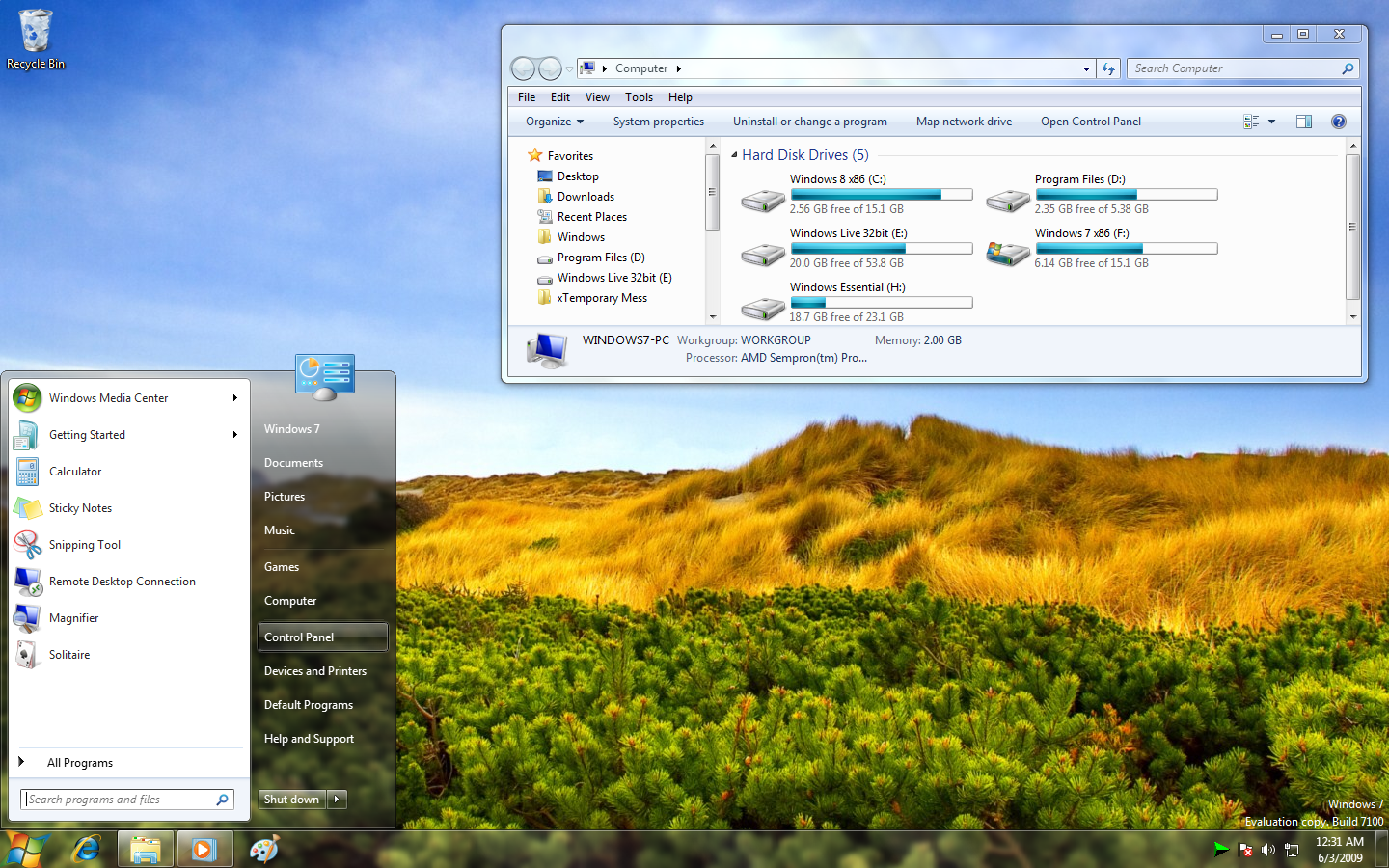Click the Change your view icon
The width and height of the screenshot is (1389, 868).
[x=1251, y=122]
